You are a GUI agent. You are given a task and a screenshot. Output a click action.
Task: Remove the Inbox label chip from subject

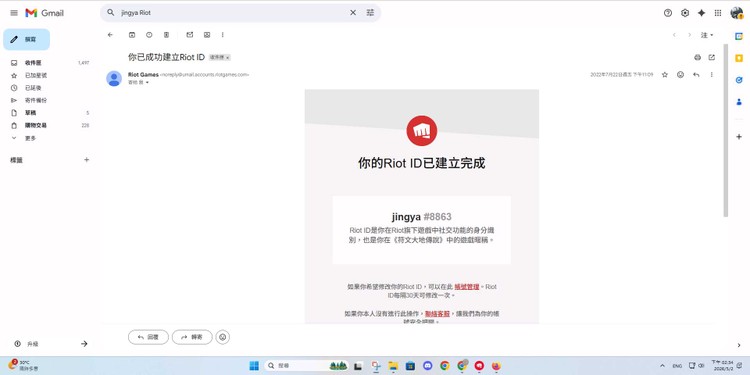pyautogui.click(x=228, y=57)
